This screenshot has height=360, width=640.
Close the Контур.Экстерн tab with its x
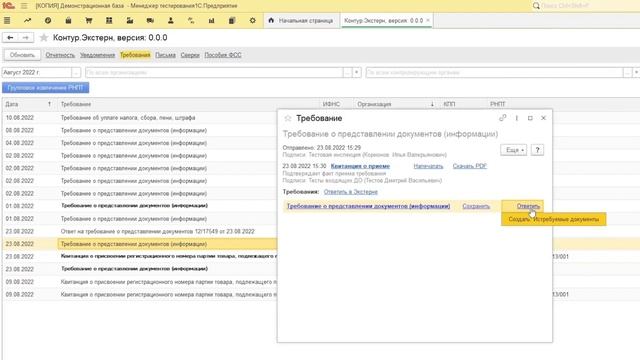coord(428,20)
